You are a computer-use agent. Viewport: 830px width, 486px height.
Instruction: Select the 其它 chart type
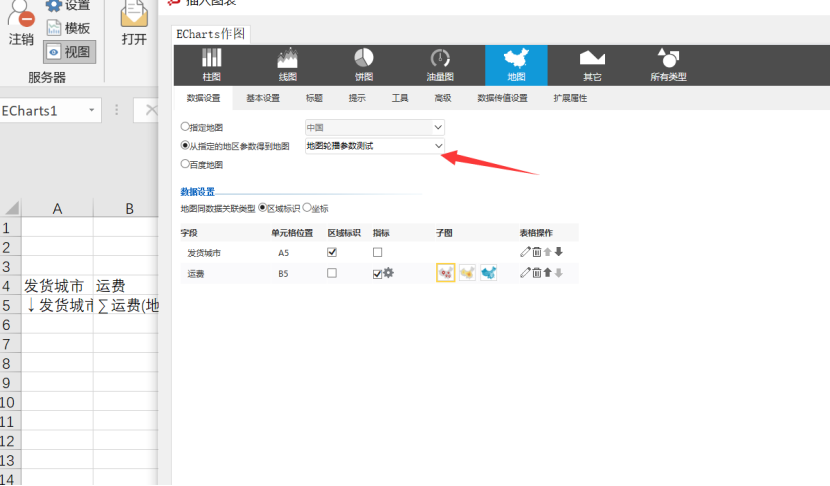pos(592,65)
